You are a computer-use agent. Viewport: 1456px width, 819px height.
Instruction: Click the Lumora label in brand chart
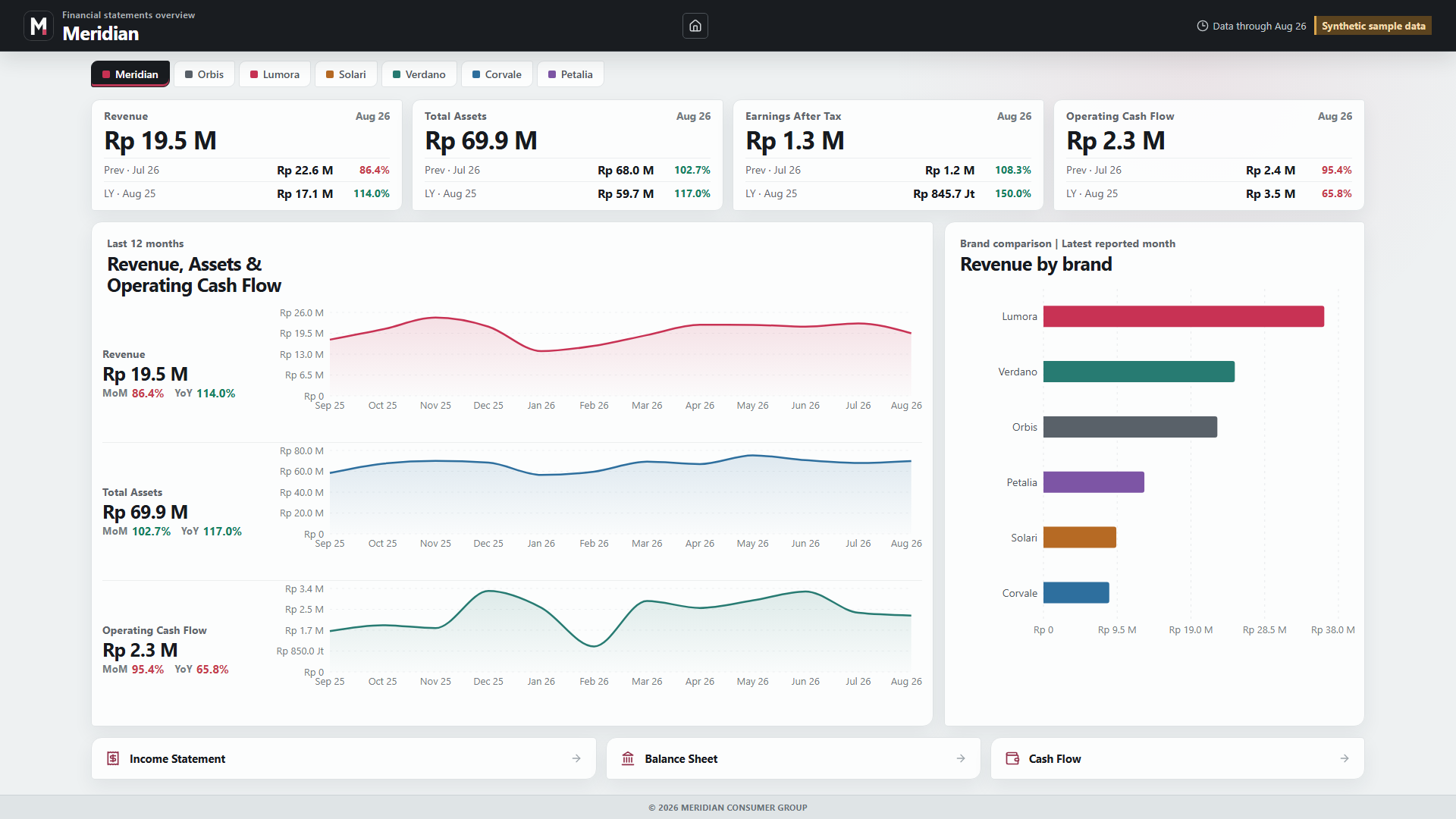click(x=1019, y=317)
